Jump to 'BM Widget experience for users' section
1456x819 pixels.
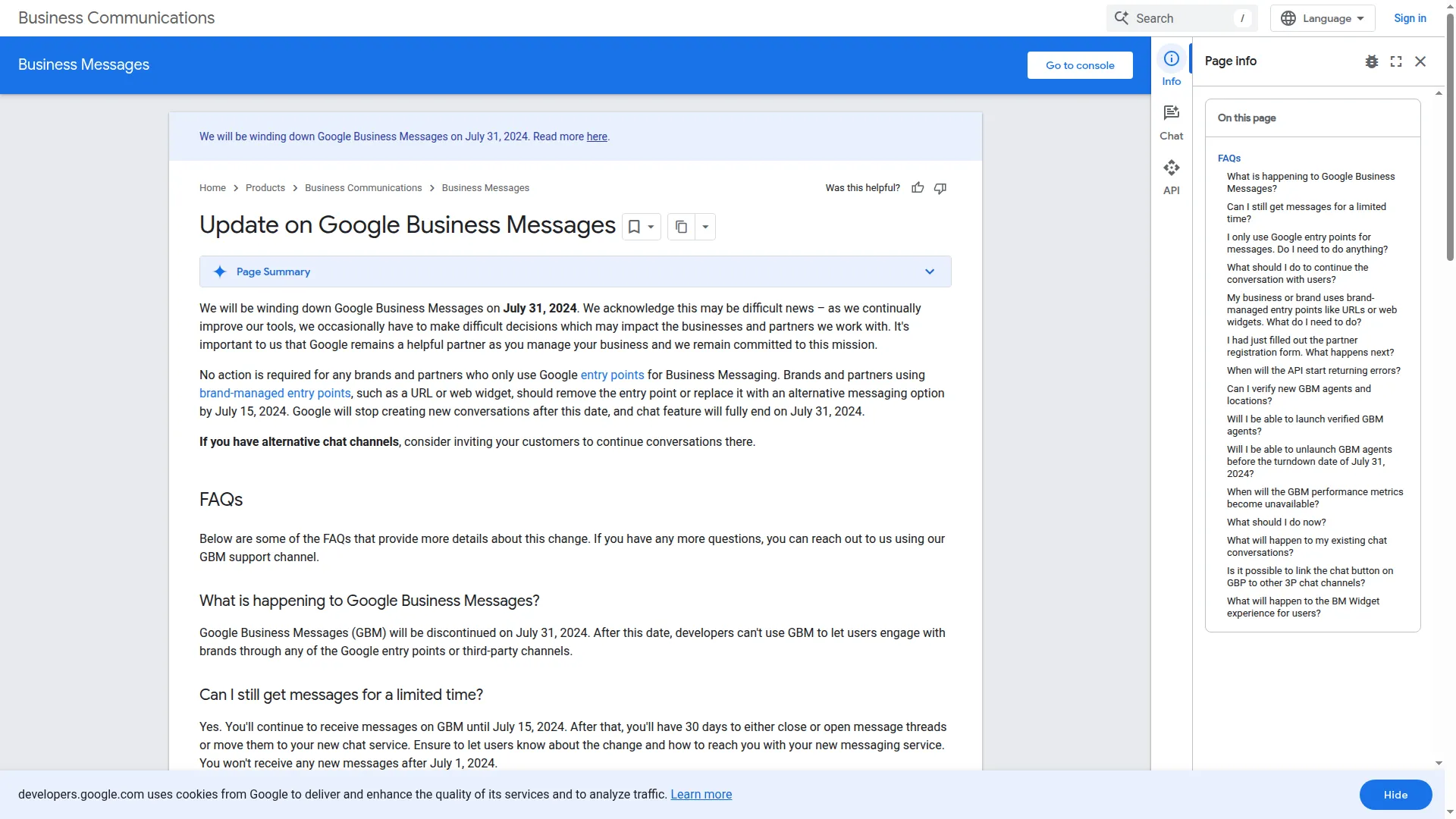pos(1303,607)
